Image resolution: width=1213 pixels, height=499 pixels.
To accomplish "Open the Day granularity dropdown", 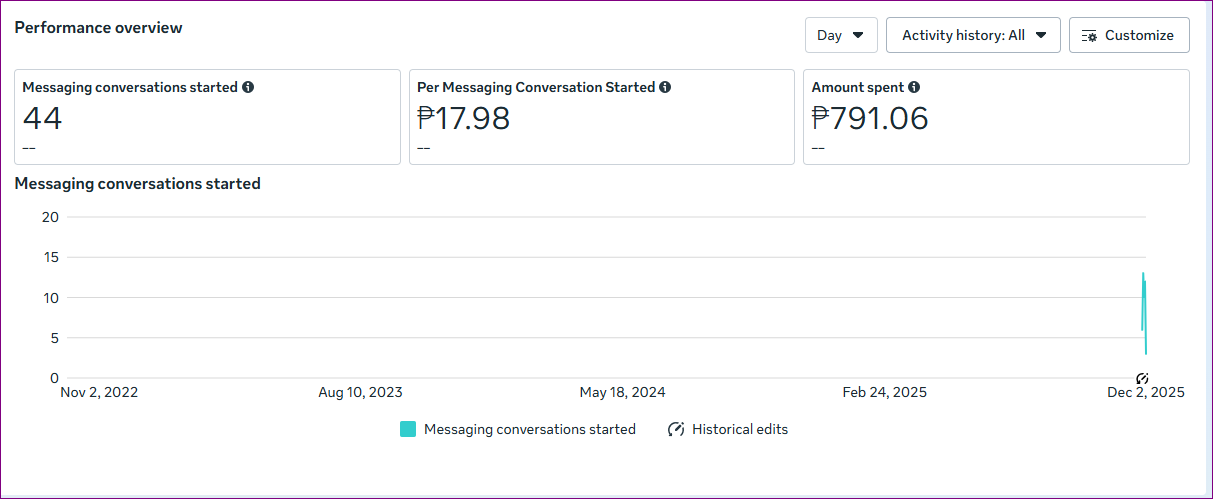I will pyautogui.click(x=840, y=35).
